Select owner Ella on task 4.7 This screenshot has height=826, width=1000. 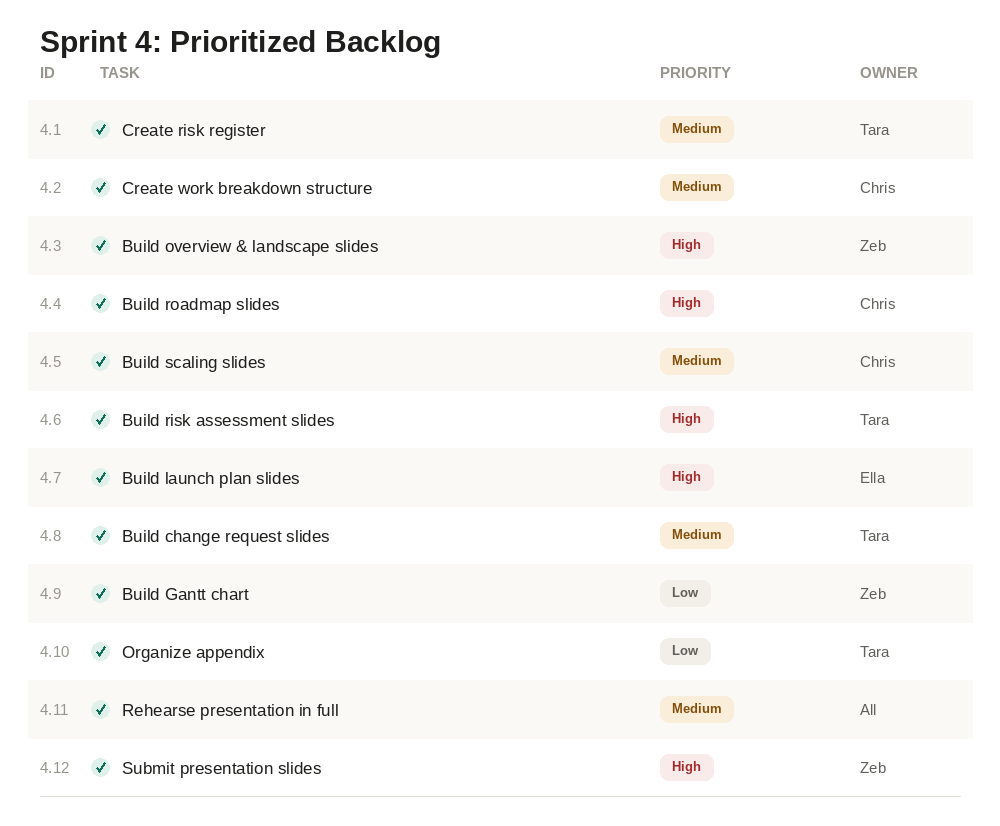(872, 478)
